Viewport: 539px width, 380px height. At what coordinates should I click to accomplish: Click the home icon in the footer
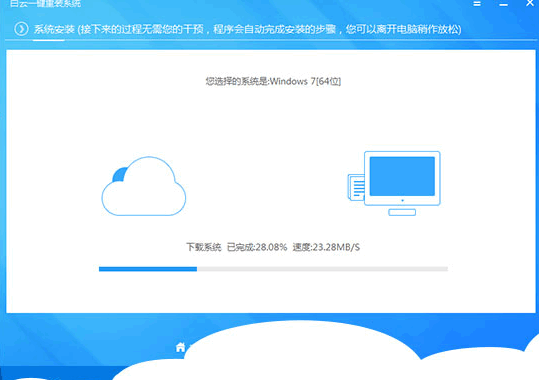click(x=180, y=347)
